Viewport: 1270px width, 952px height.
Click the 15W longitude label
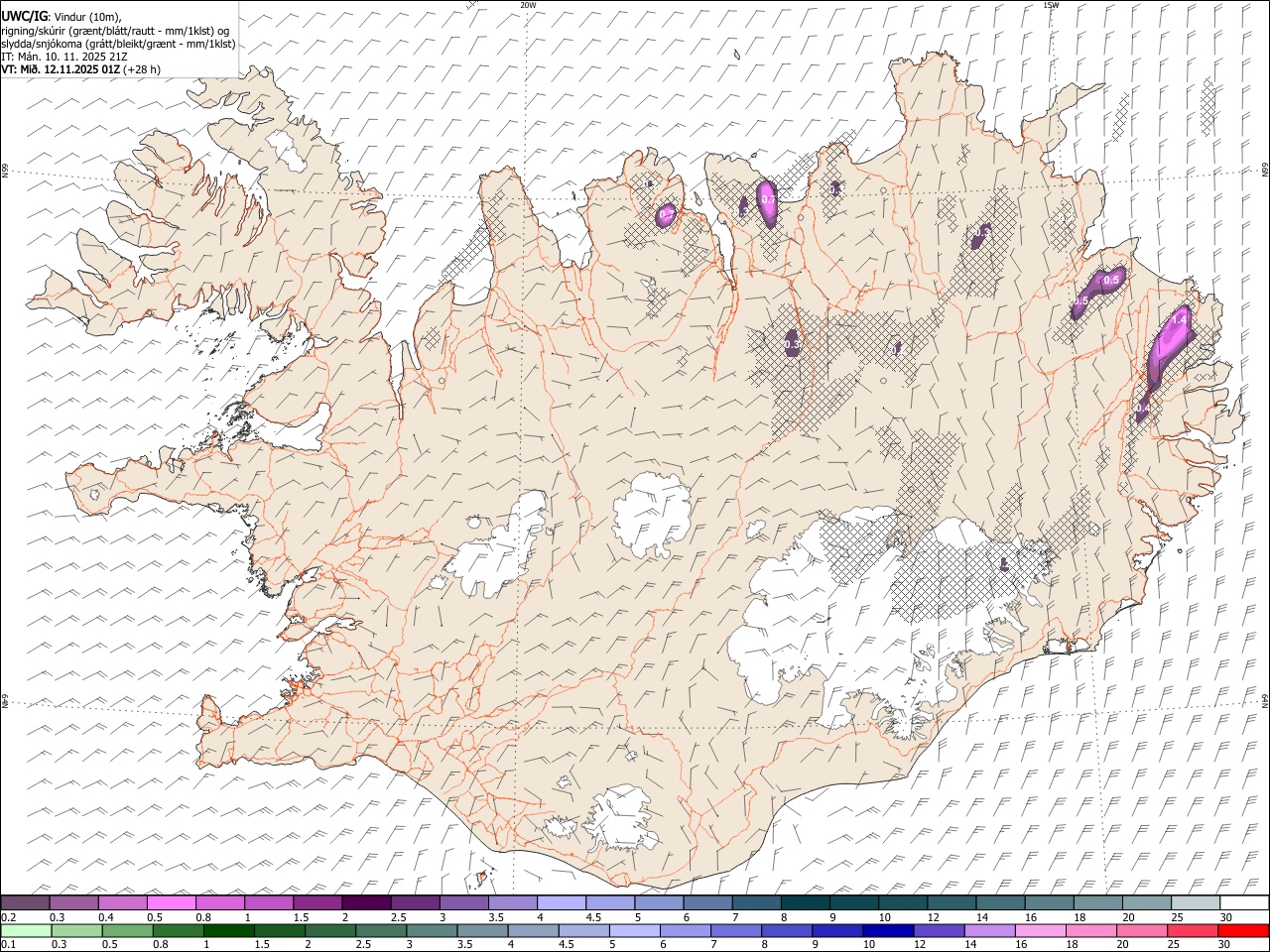point(1051,5)
